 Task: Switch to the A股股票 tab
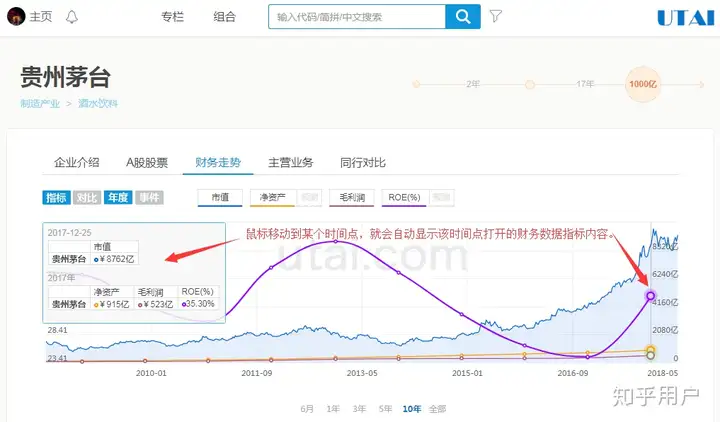tap(147, 162)
